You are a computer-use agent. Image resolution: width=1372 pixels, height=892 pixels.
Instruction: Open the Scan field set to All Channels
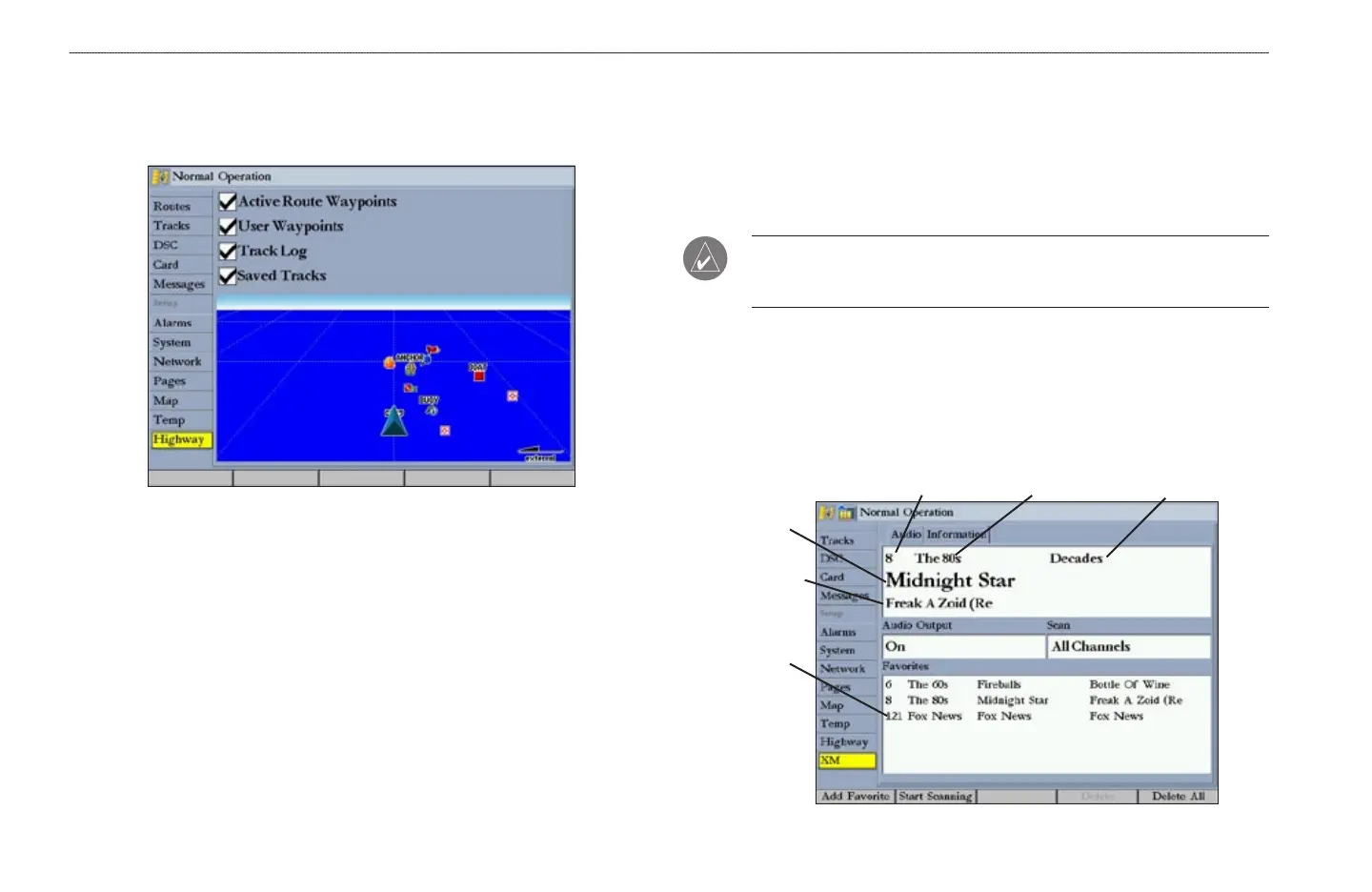(x=1129, y=646)
